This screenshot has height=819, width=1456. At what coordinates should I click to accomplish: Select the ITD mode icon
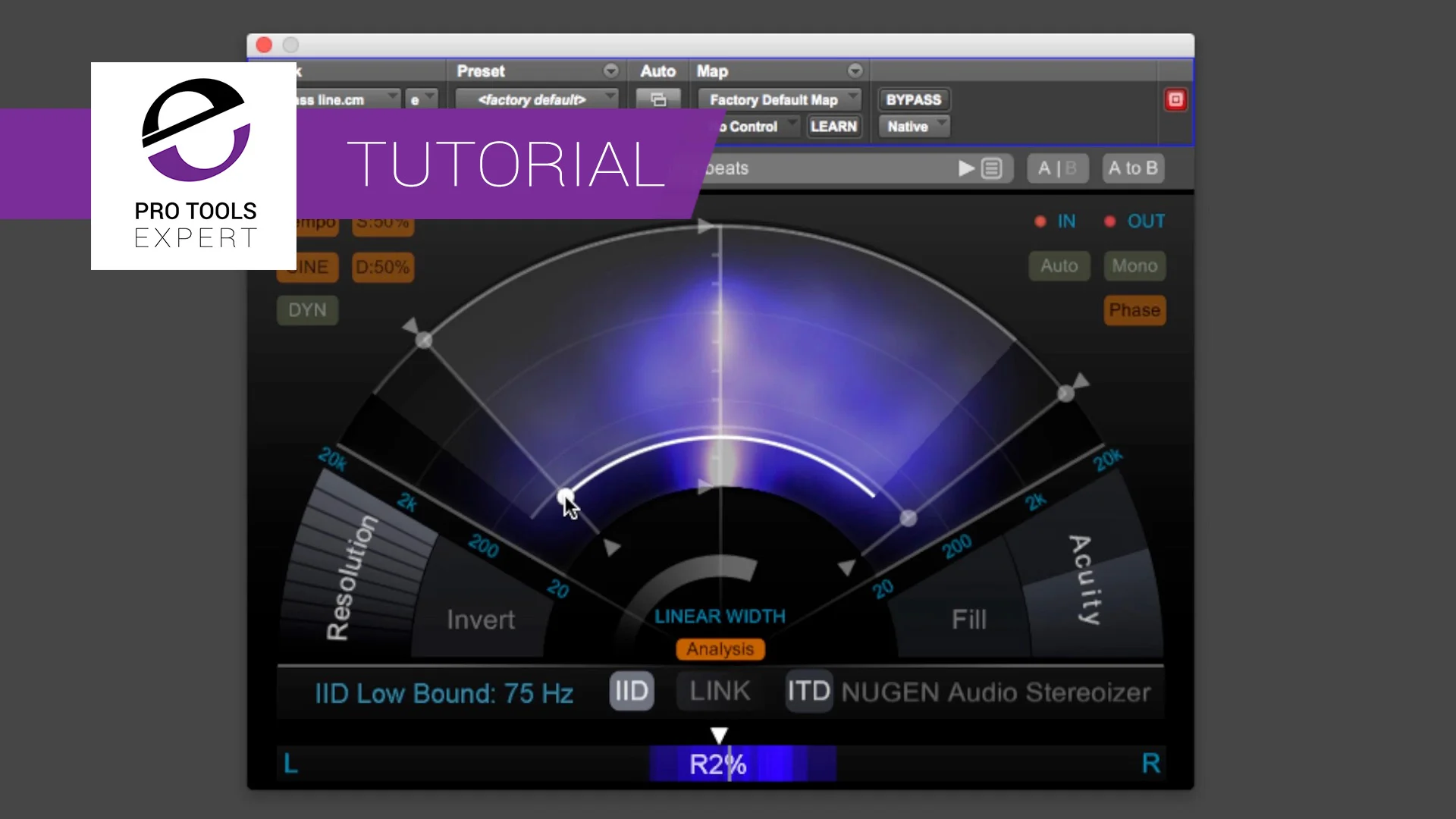coord(808,691)
